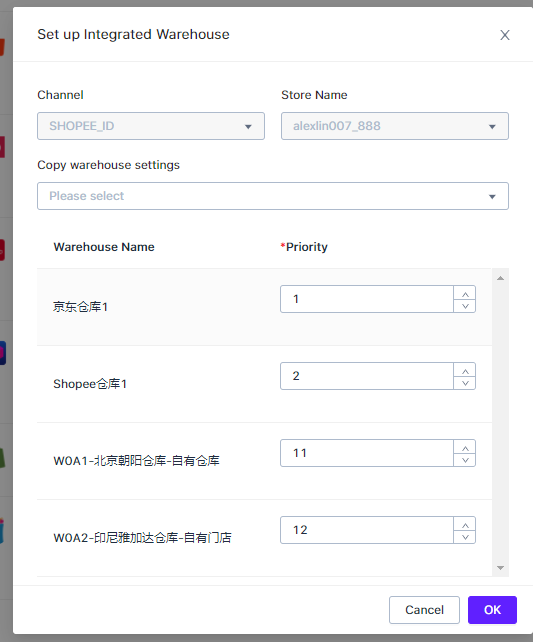The height and width of the screenshot is (642, 533).
Task: Increase priority for Shopee仓库1
Action: [x=465, y=370]
